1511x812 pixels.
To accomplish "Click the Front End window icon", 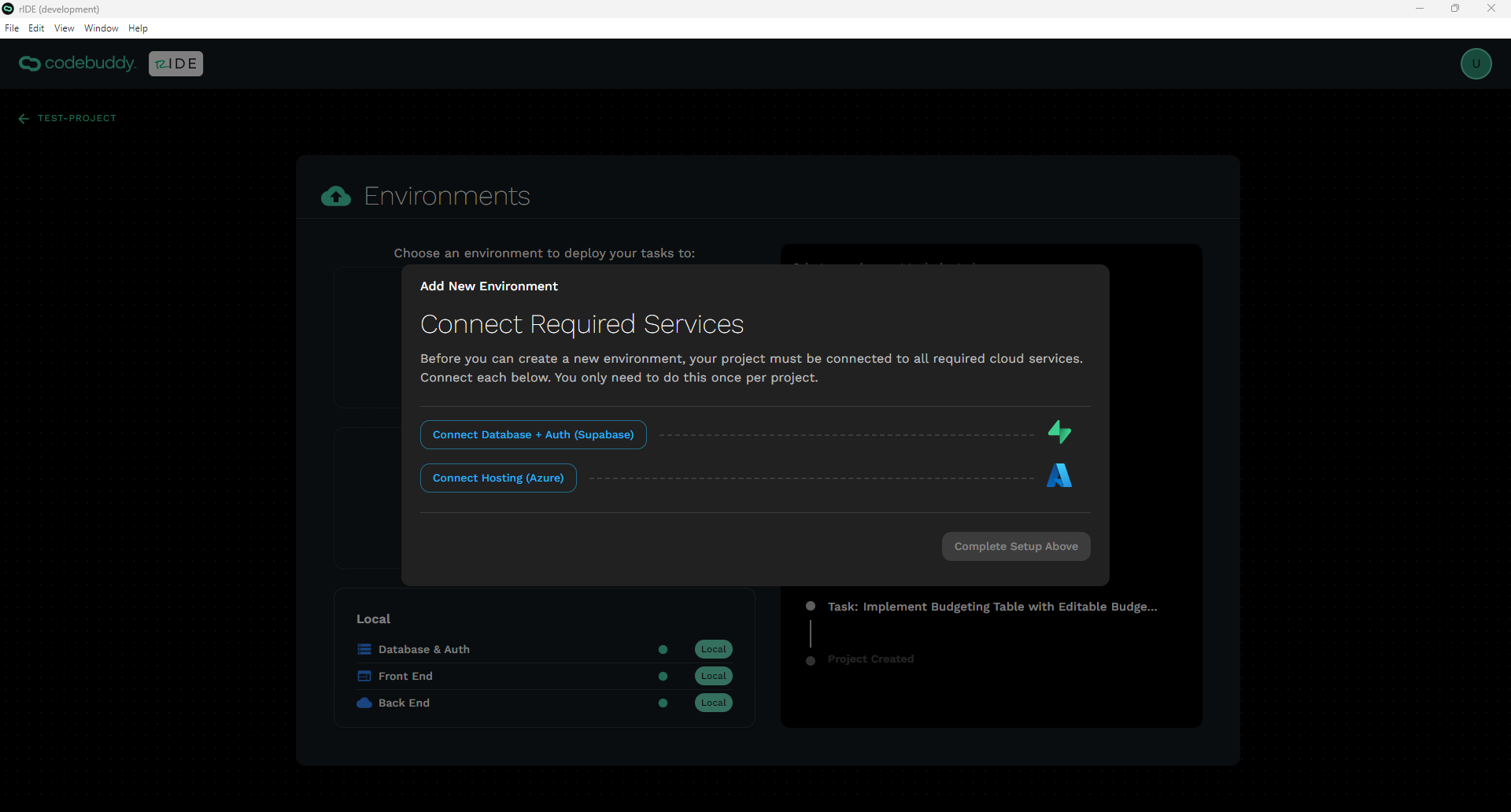I will click(364, 676).
